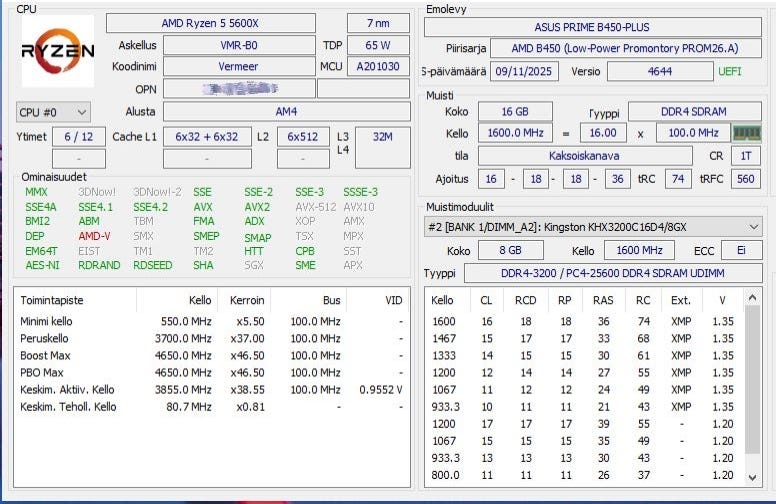Image resolution: width=776 pixels, height=504 pixels.
Task: Click the 09/11/2025 BIOS date field
Action: (524, 71)
